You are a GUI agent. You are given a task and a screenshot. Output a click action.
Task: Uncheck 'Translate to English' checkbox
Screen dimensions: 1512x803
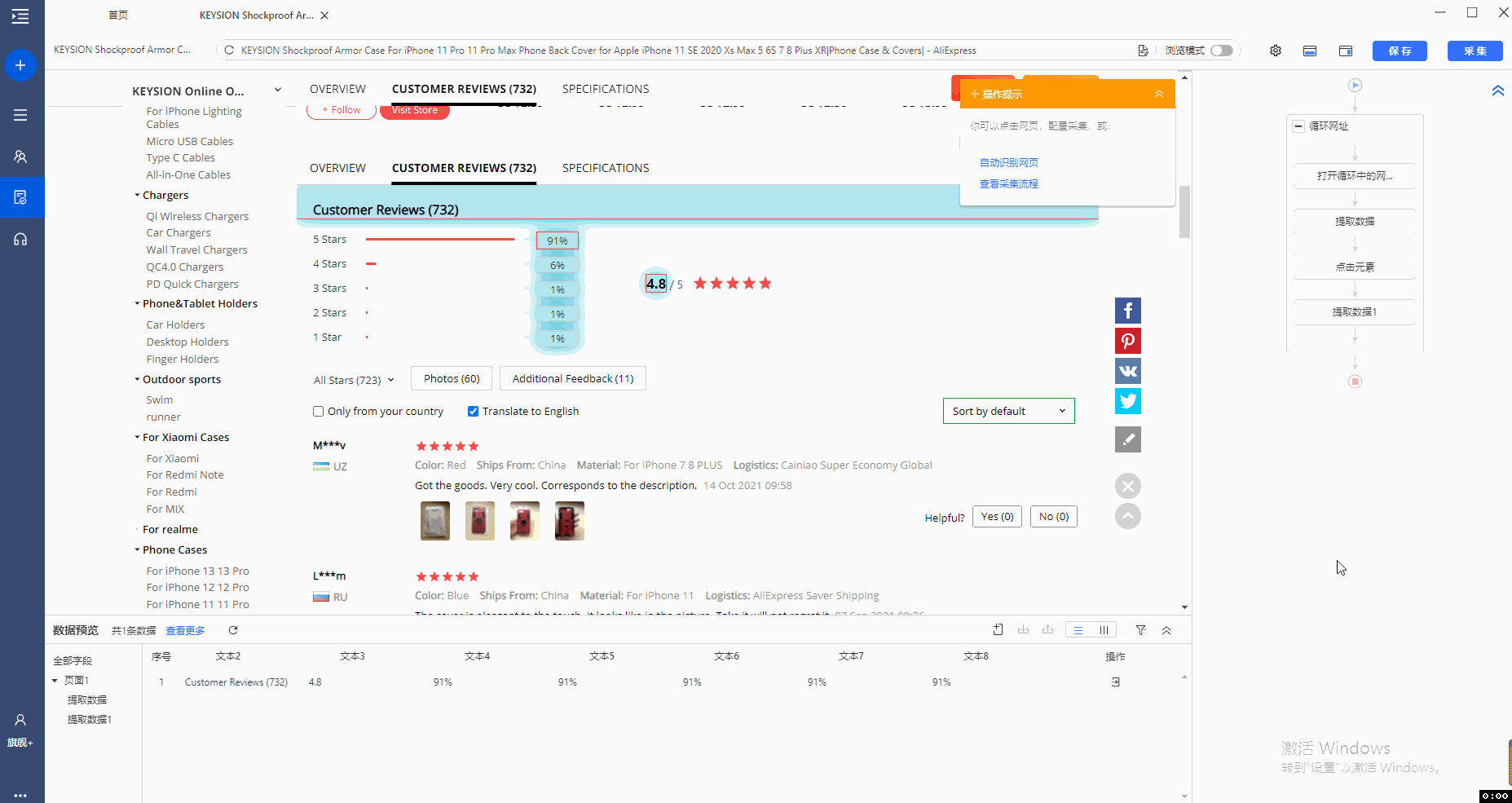(473, 412)
